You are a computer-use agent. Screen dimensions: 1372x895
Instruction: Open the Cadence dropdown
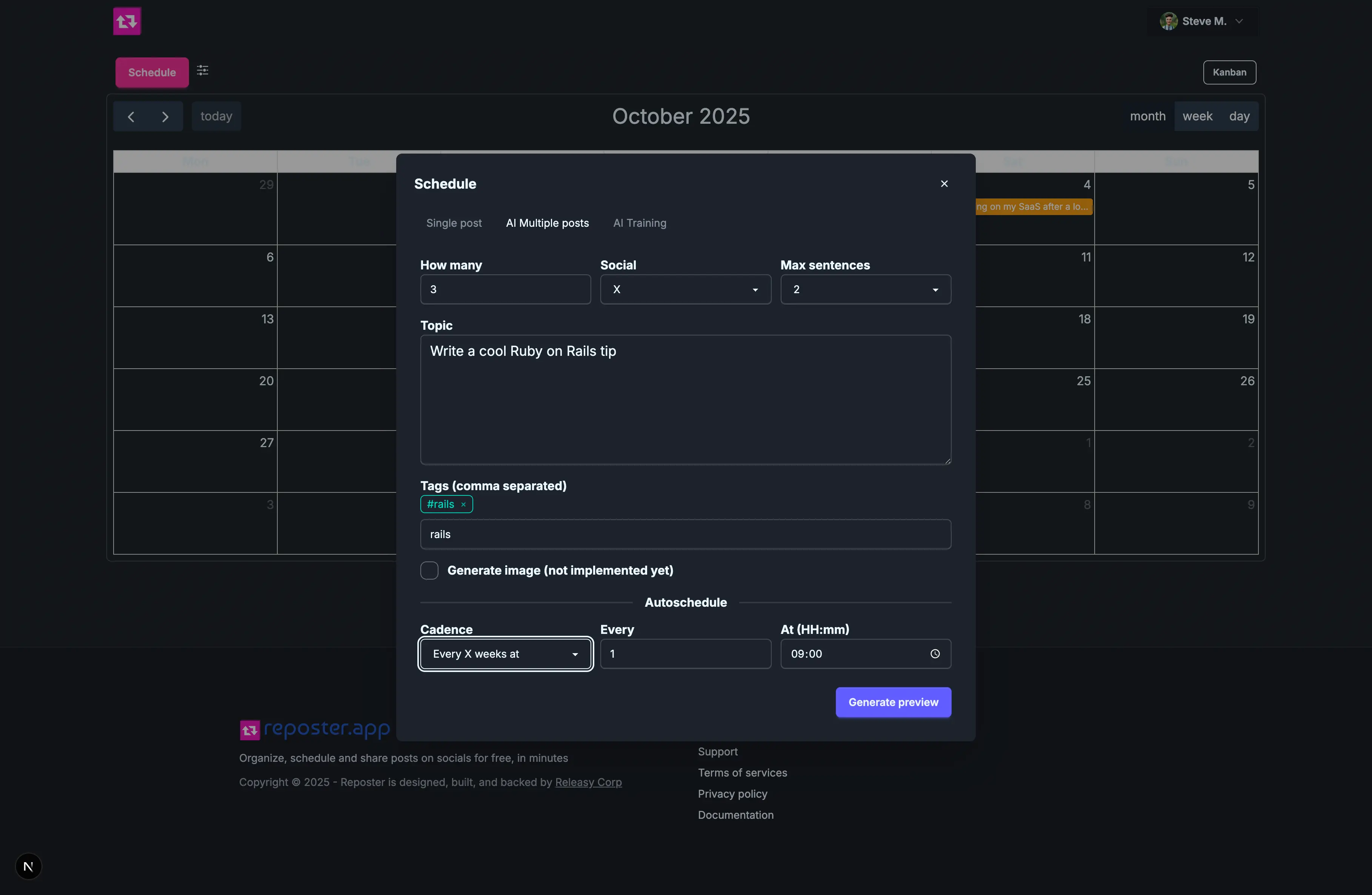point(505,654)
